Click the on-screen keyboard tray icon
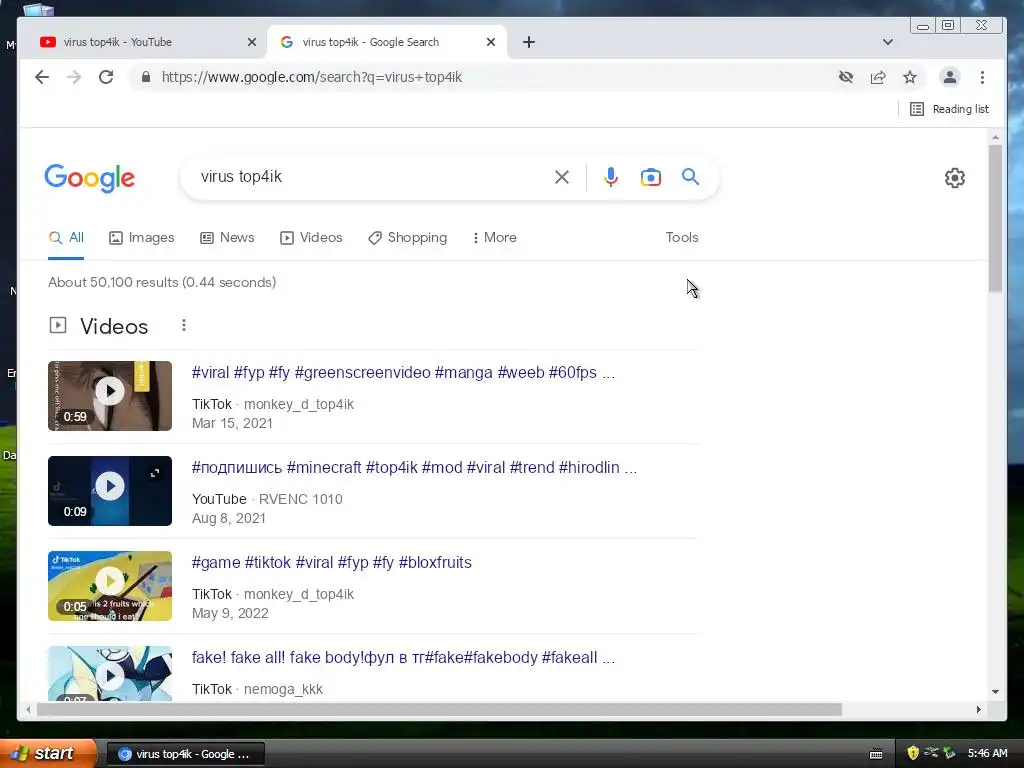This screenshot has height=768, width=1024. pyautogui.click(x=876, y=754)
